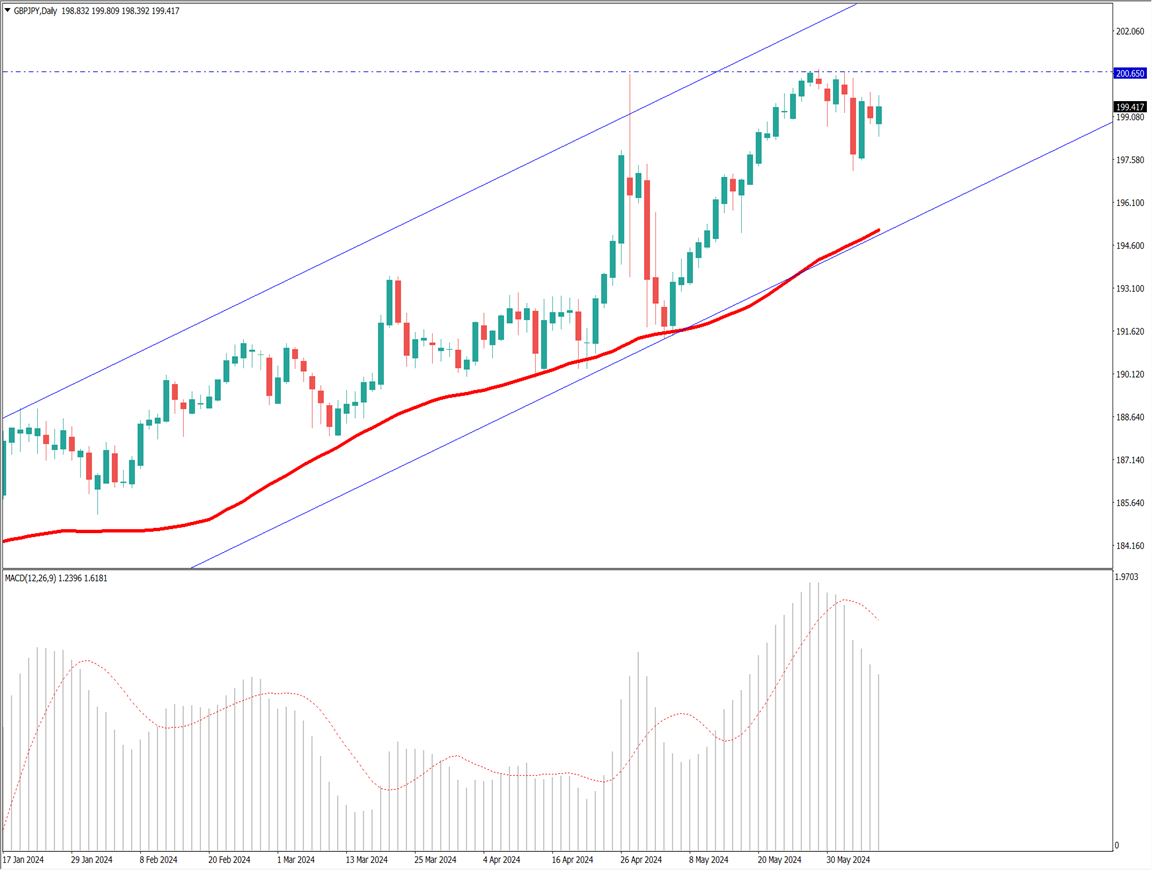Click the 1.9703 value on MACD scale
The height and width of the screenshot is (870, 1152).
1129,577
